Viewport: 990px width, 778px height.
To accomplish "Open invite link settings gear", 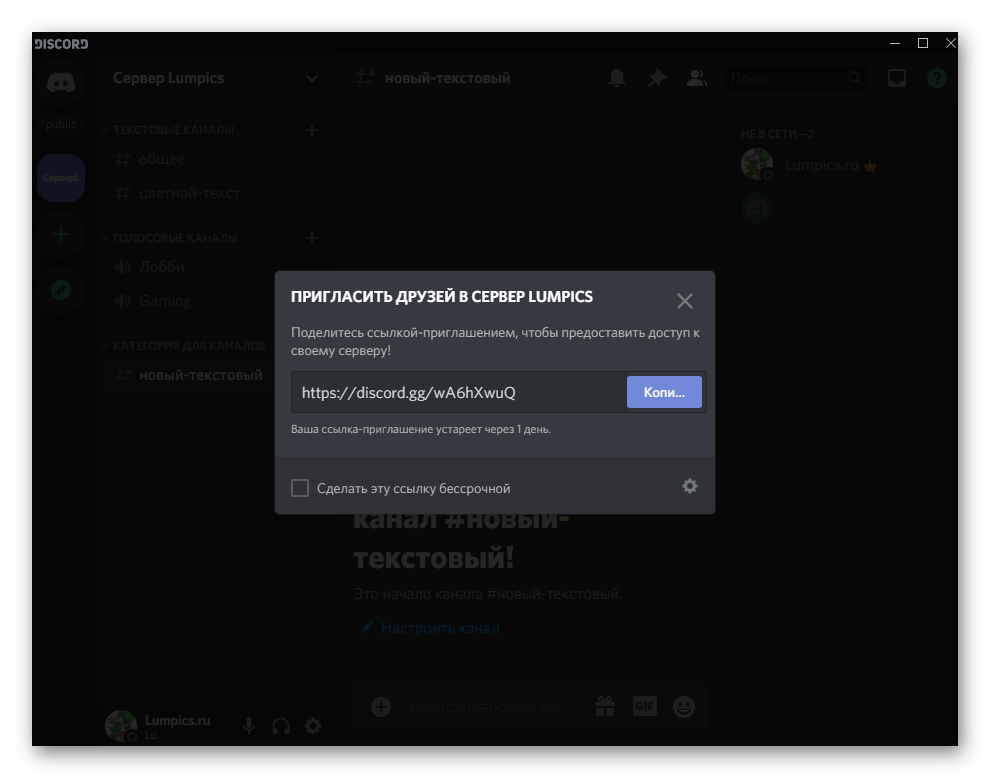I will [x=689, y=486].
